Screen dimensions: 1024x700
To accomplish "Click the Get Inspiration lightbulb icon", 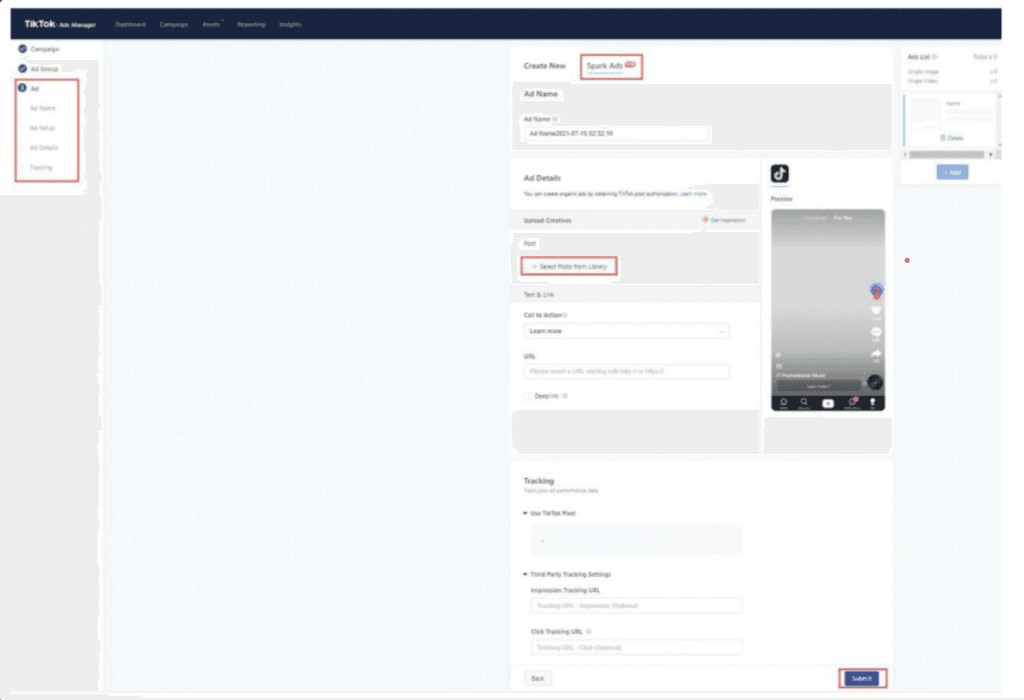I will click(x=705, y=219).
